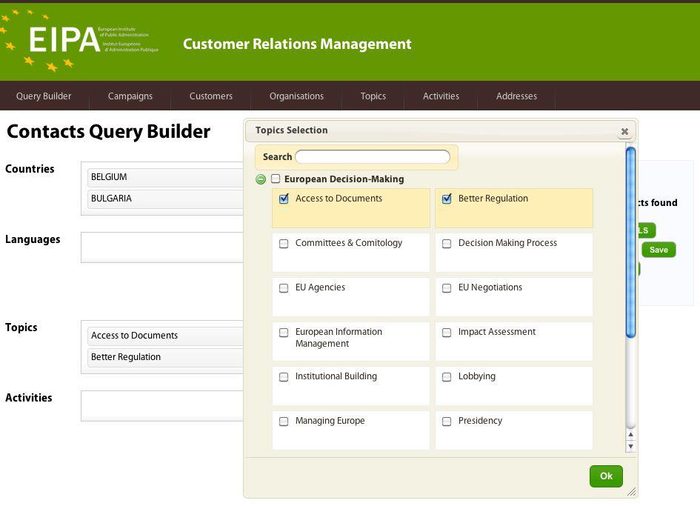Image resolution: width=700 pixels, height=506 pixels.
Task: Click the resize grip at the dialog corner
Action: click(x=631, y=491)
